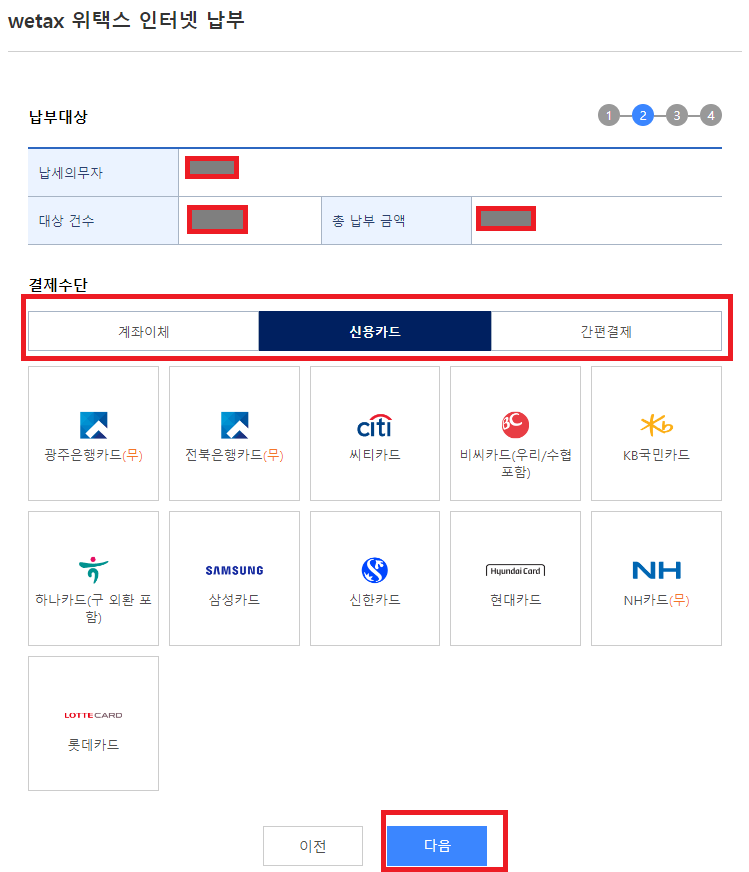Click the NH카드(무) label text
This screenshot has height=872, width=749.
(656, 600)
